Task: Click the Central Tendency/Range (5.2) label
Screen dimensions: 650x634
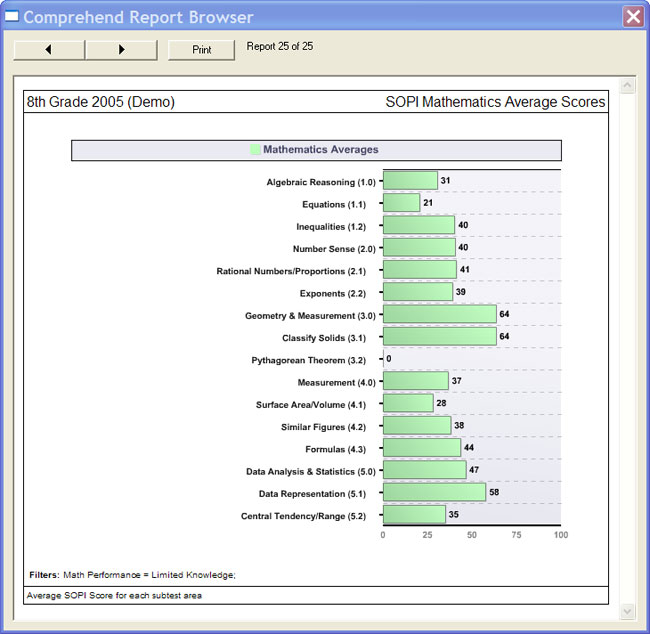Action: click(x=303, y=516)
